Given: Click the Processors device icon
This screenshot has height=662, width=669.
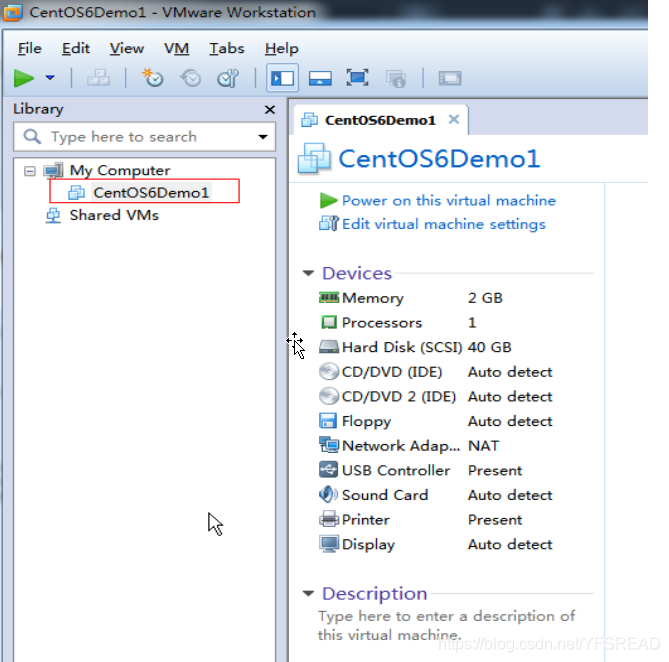Looking at the screenshot, I should 329,322.
